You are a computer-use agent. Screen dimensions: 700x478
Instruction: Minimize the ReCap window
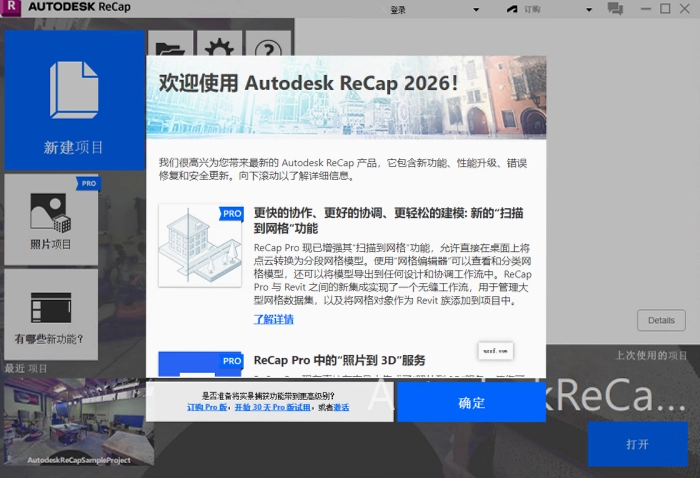(x=646, y=8)
